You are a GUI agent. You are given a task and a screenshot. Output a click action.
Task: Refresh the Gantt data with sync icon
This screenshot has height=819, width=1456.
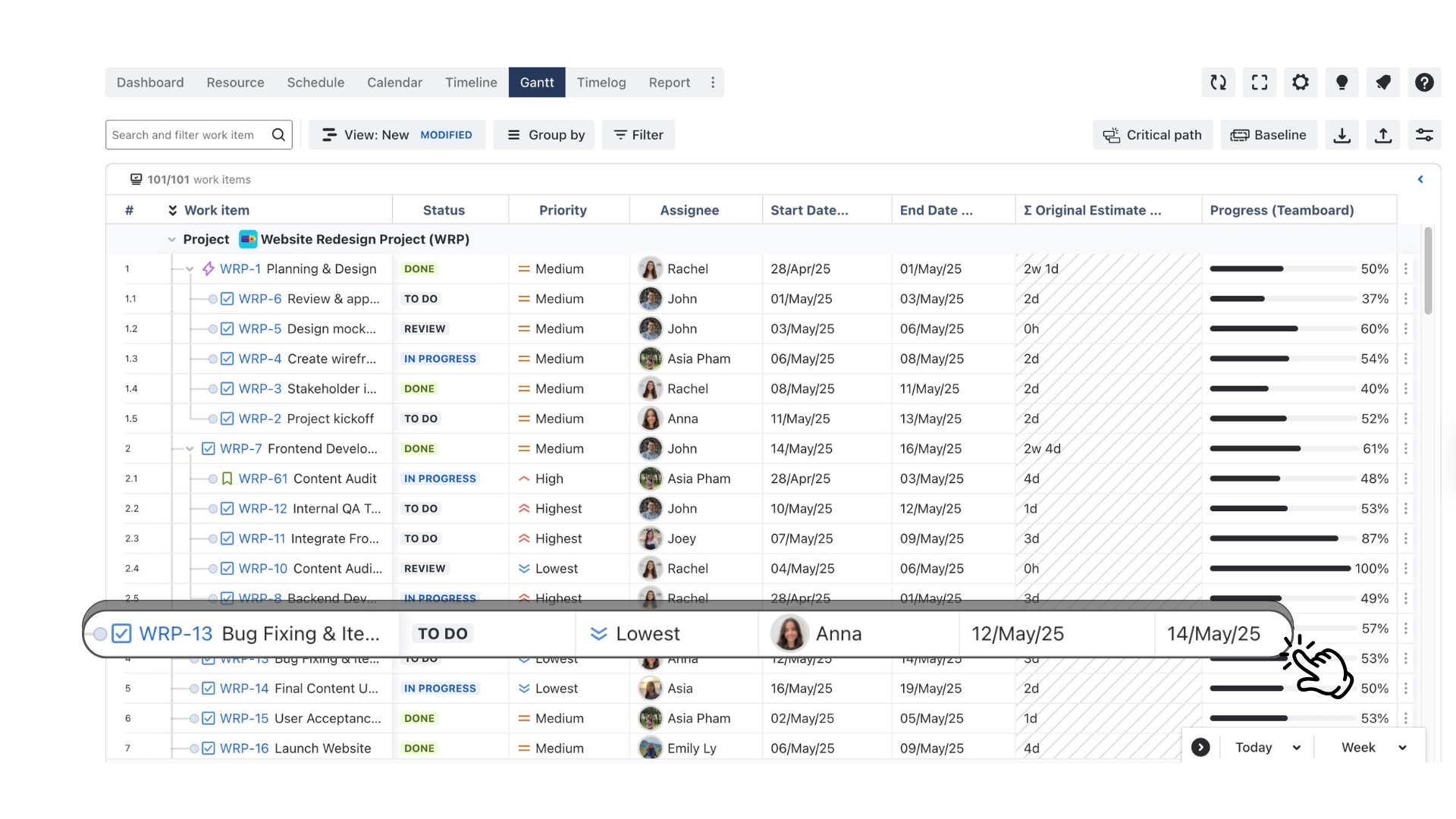tap(1219, 82)
